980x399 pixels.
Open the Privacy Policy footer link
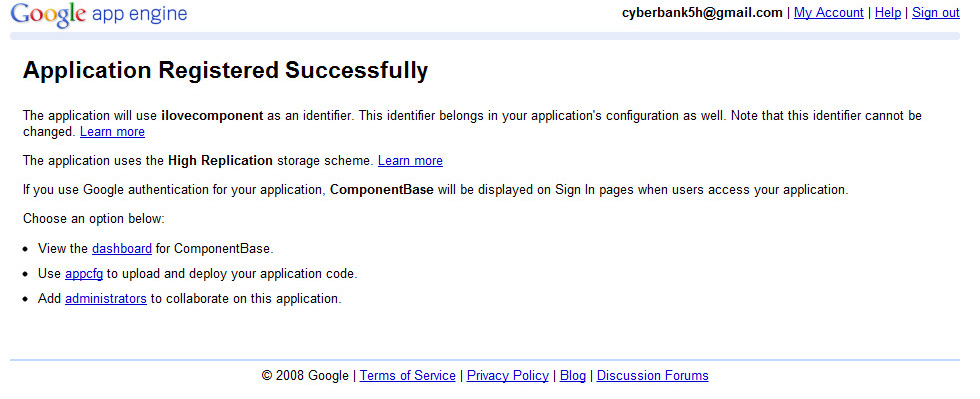tap(508, 375)
